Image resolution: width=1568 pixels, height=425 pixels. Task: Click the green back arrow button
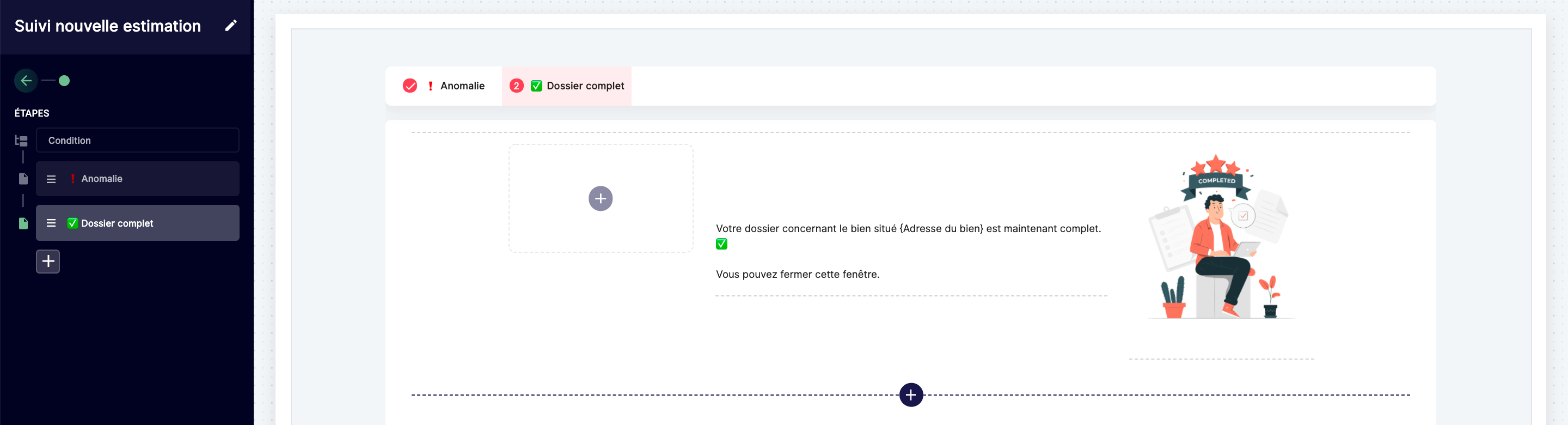(x=26, y=81)
